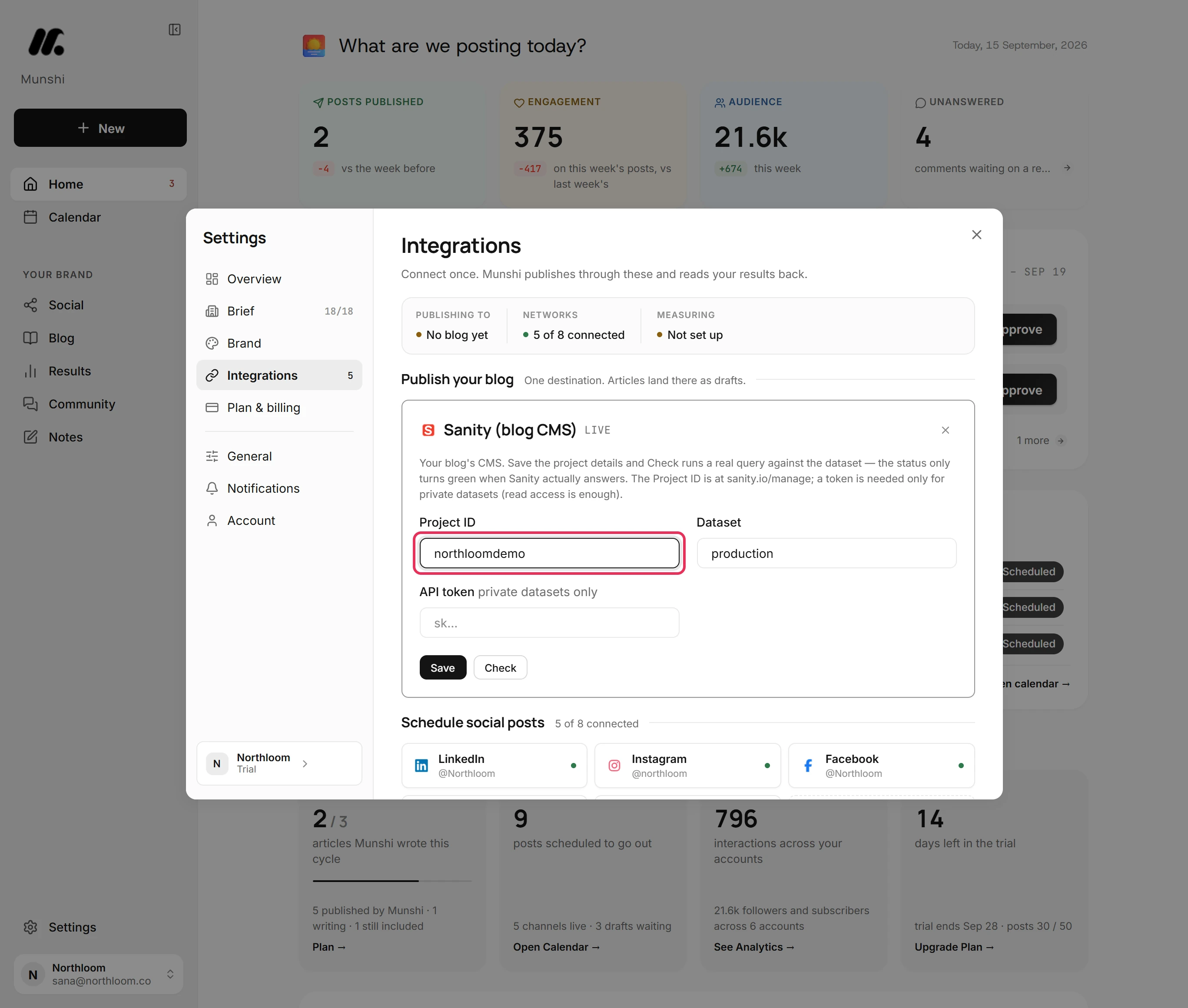
Task: Click the Networks '5 of 8 connected' status
Action: pos(574,335)
